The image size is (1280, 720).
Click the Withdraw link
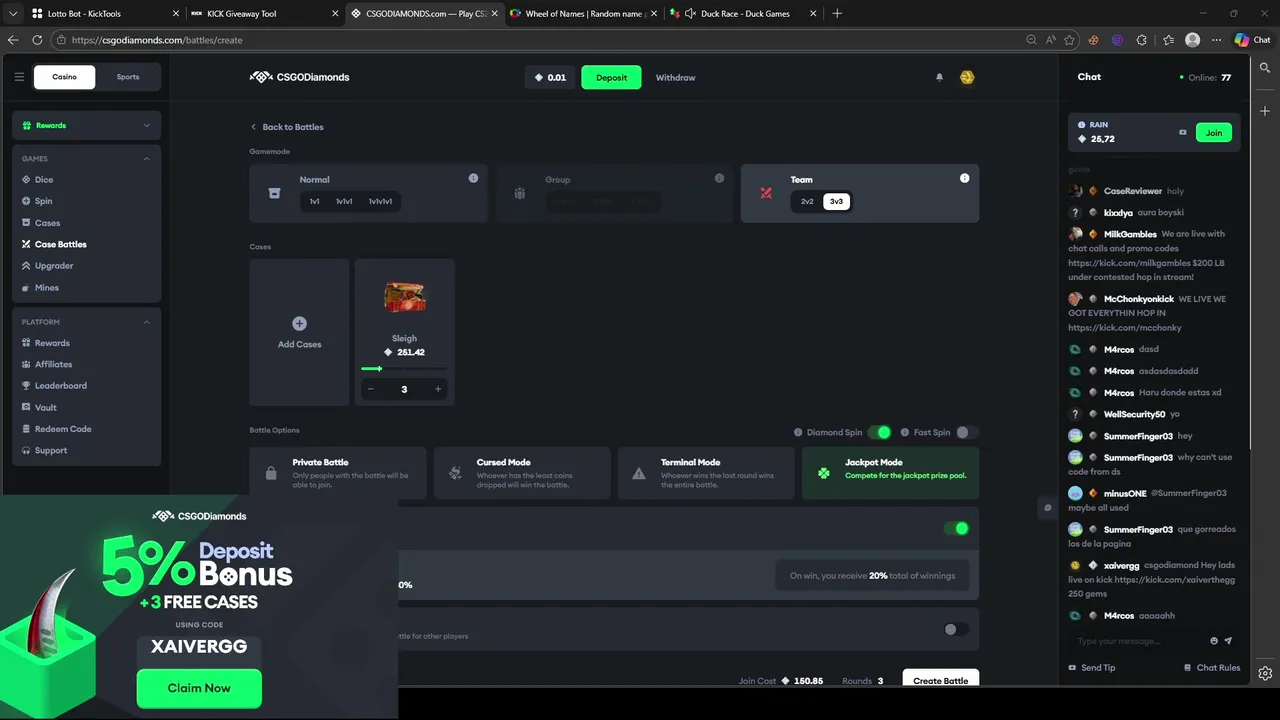(675, 77)
